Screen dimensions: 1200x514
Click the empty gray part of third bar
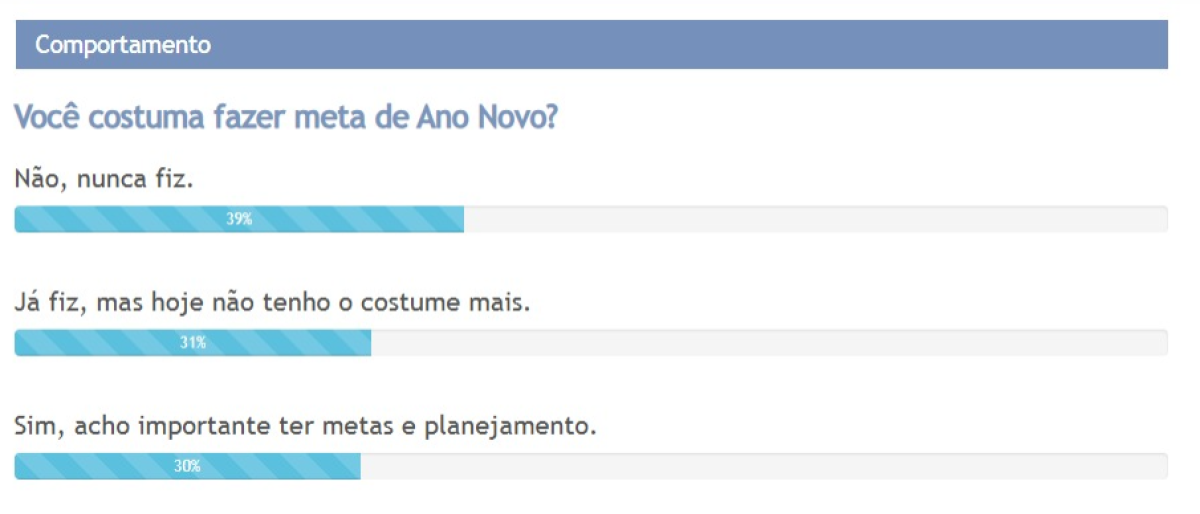click(763, 466)
